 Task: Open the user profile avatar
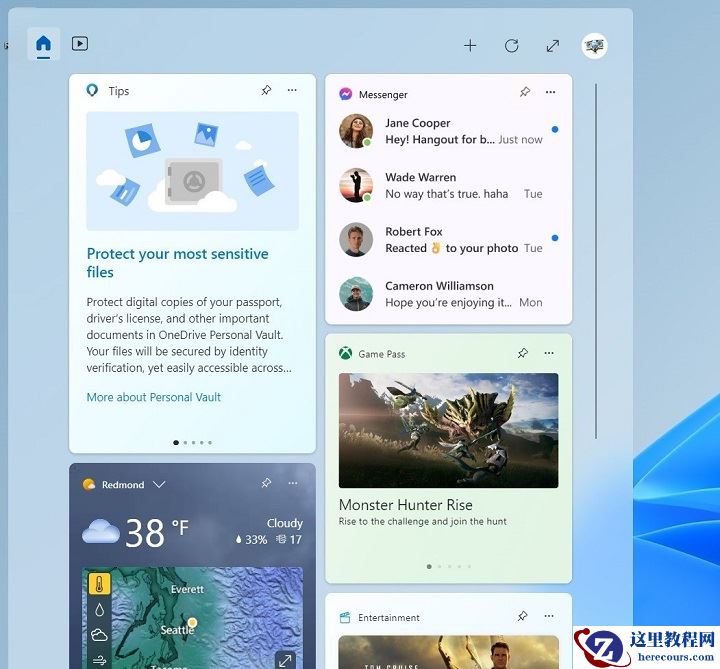coord(595,45)
